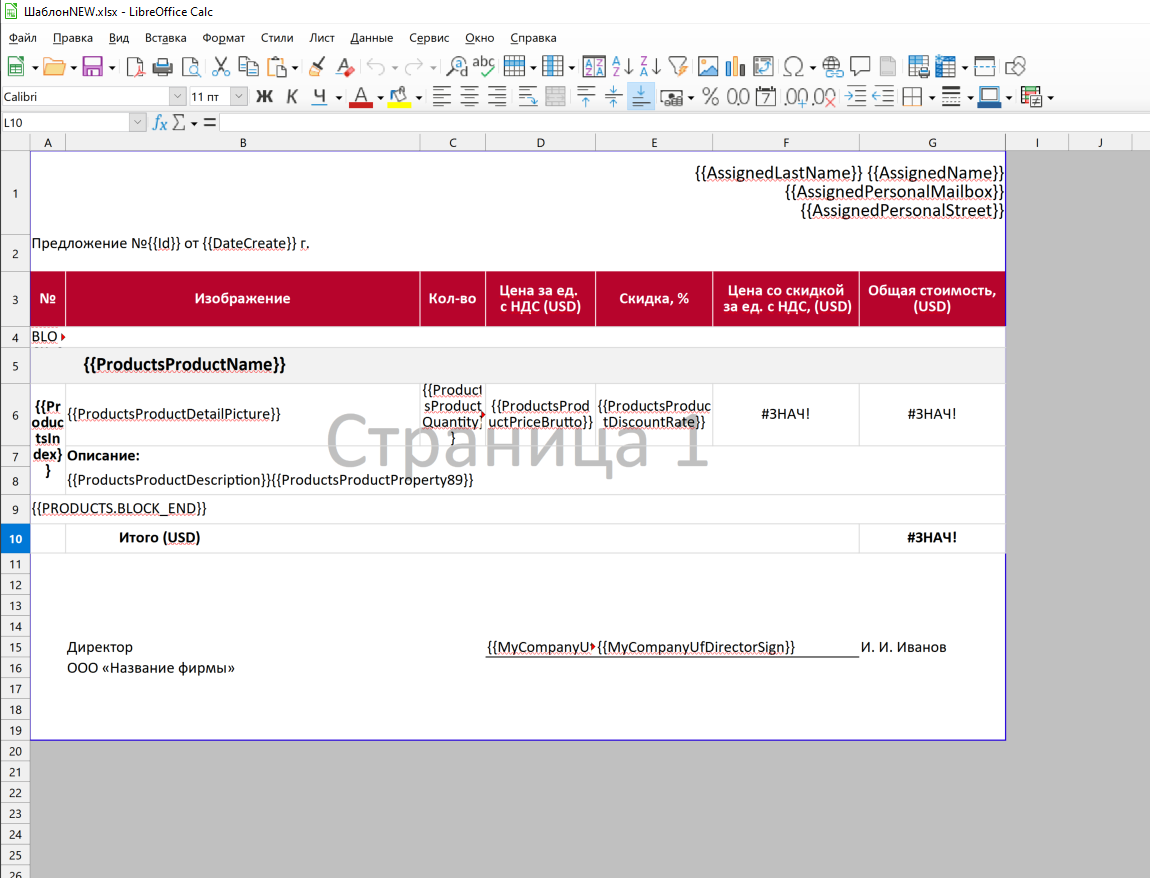1150x878 pixels.
Task: Apply the yellow background color swatch
Action: 399,97
